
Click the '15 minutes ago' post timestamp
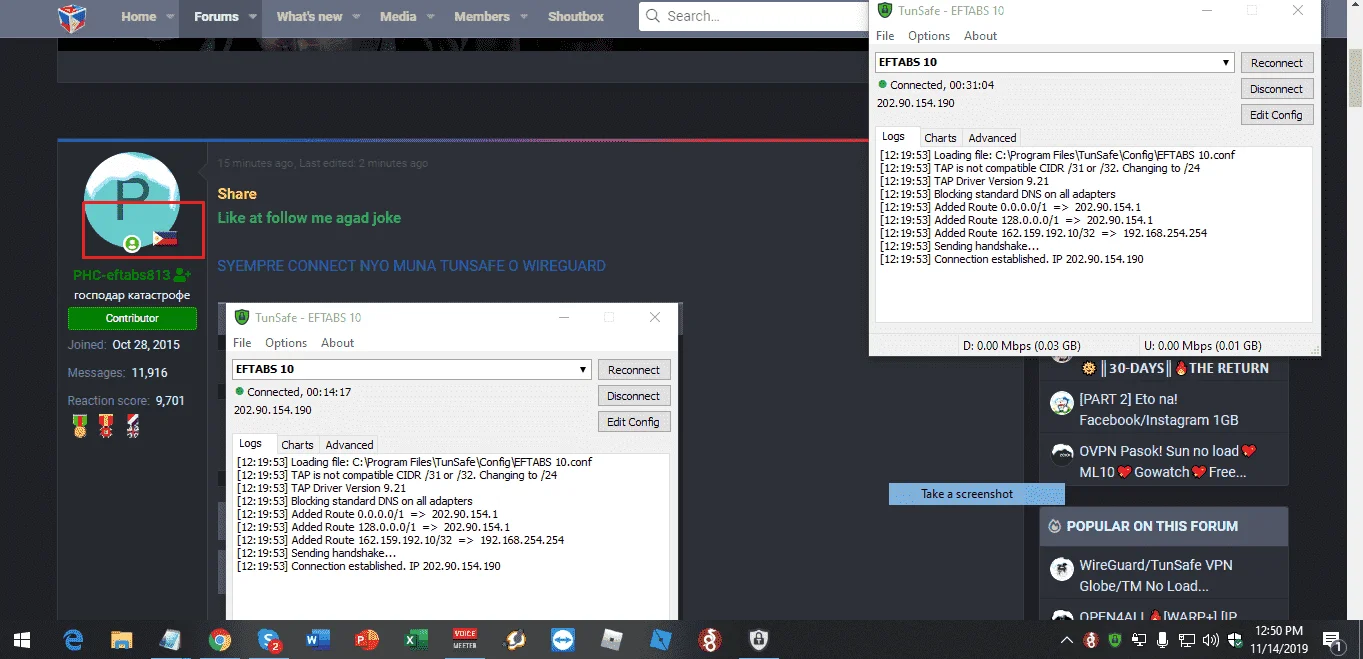point(256,163)
